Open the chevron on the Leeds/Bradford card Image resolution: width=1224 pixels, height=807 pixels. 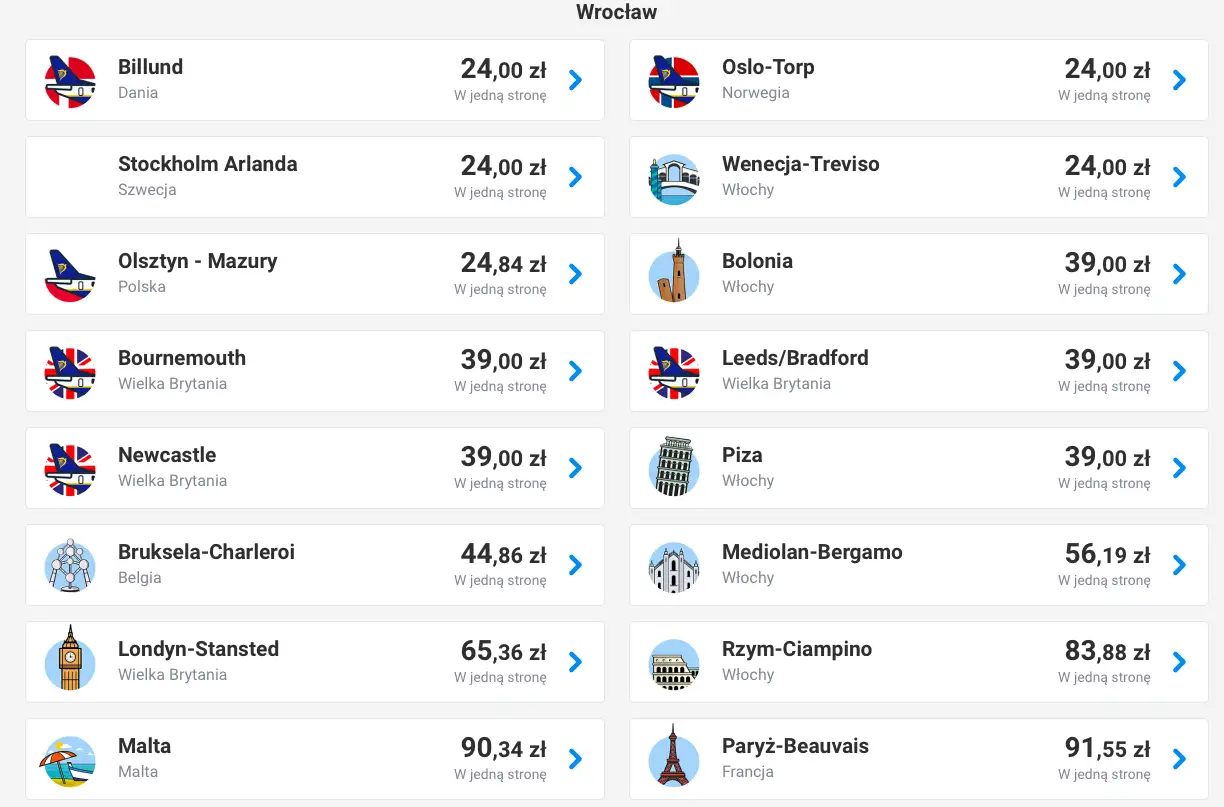[x=1179, y=371]
